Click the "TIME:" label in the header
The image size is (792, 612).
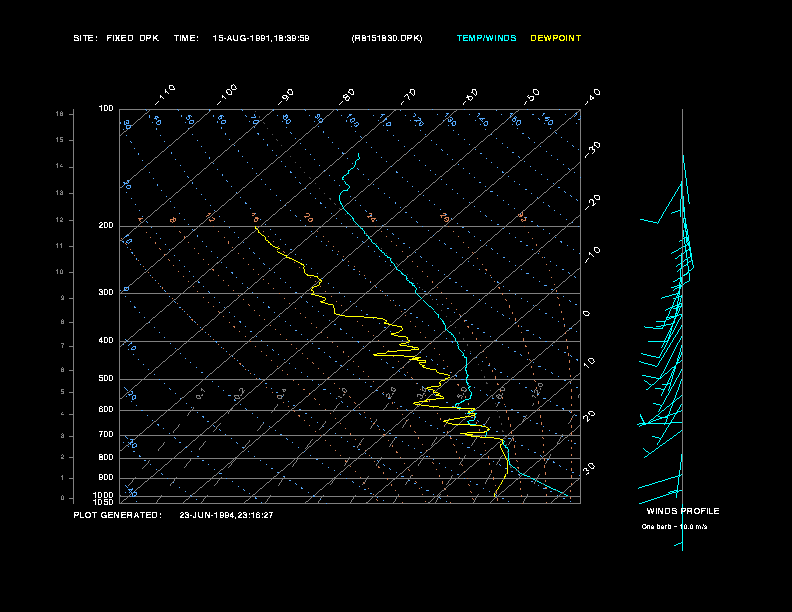[x=186, y=38]
